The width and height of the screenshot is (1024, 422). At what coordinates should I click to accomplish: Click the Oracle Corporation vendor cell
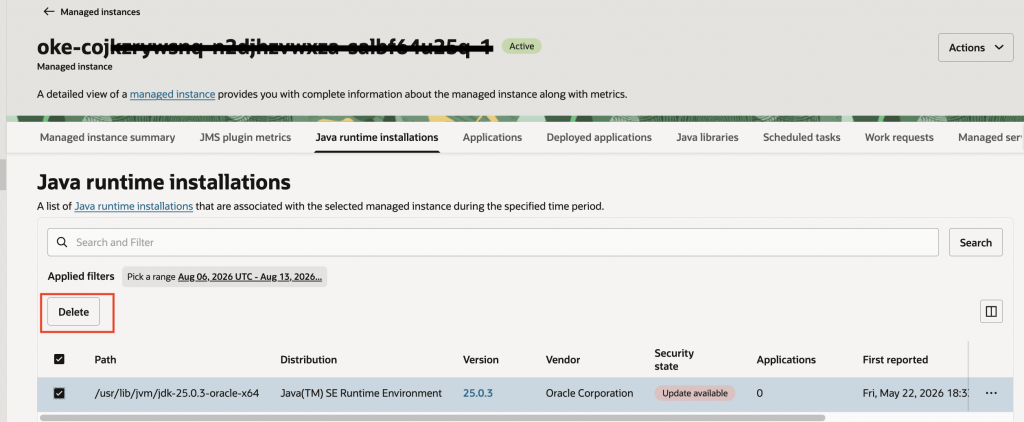coord(590,393)
